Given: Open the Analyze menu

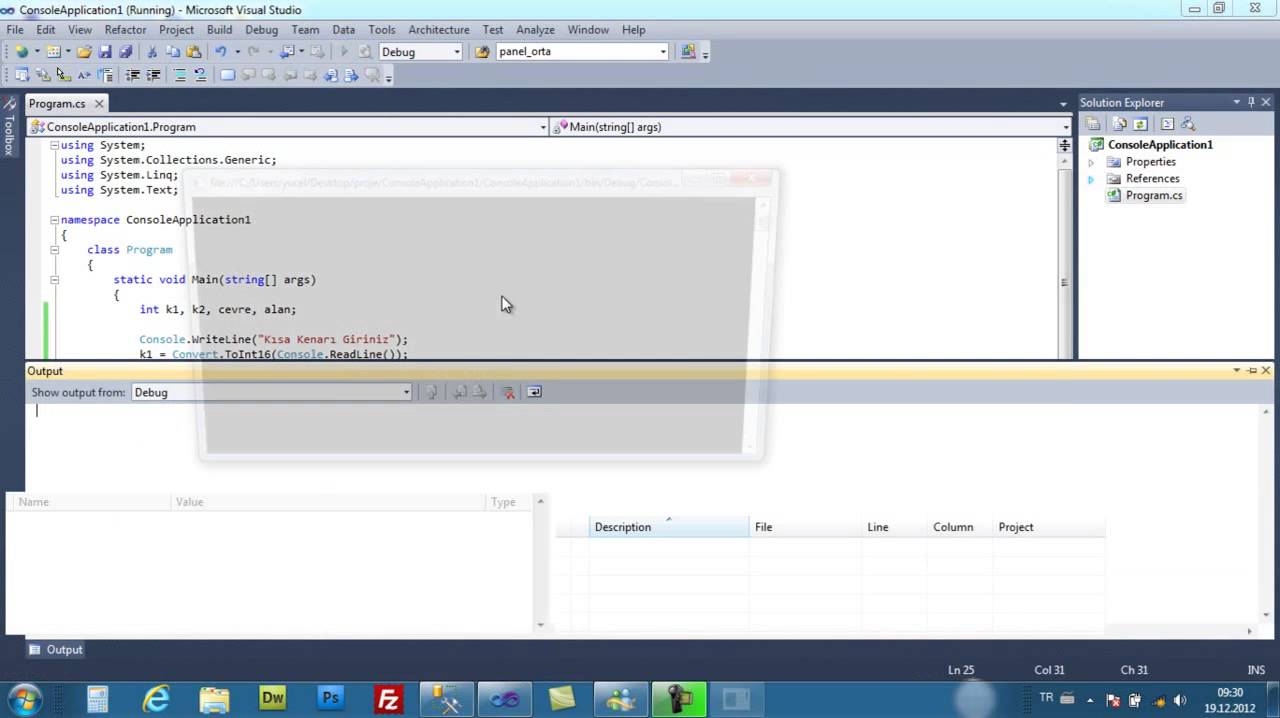Looking at the screenshot, I should click(x=535, y=30).
